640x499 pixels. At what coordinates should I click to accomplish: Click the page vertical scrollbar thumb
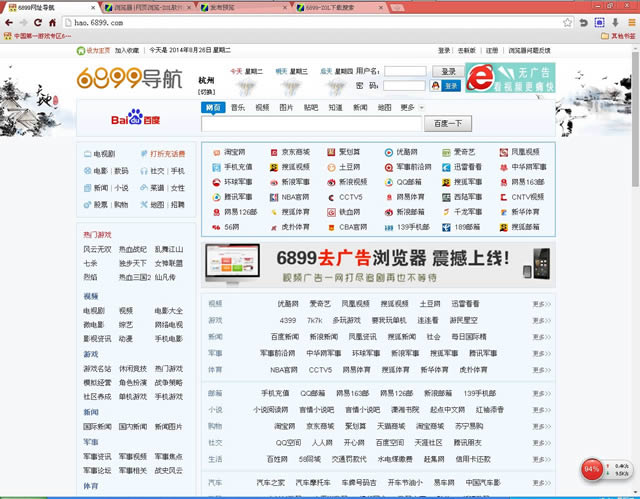636,118
